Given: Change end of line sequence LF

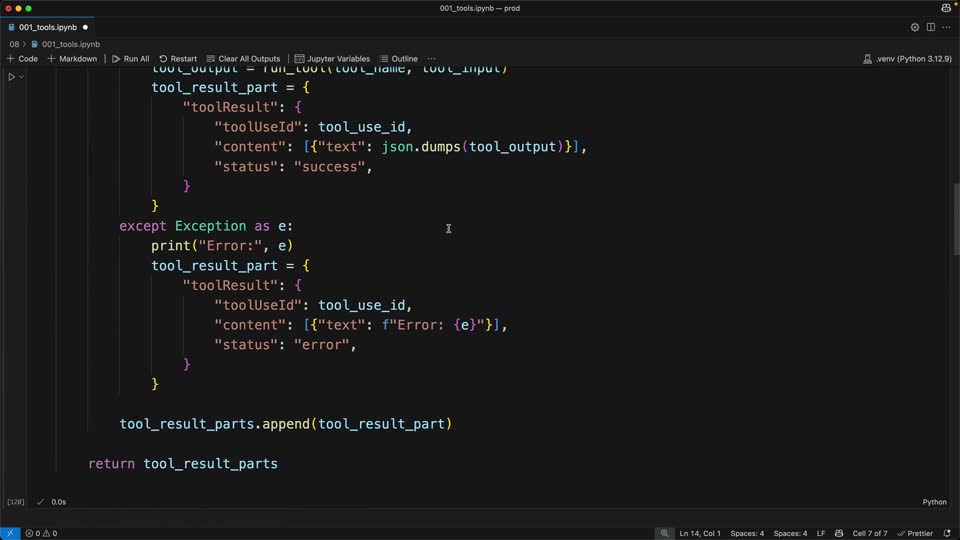Looking at the screenshot, I should tap(821, 533).
